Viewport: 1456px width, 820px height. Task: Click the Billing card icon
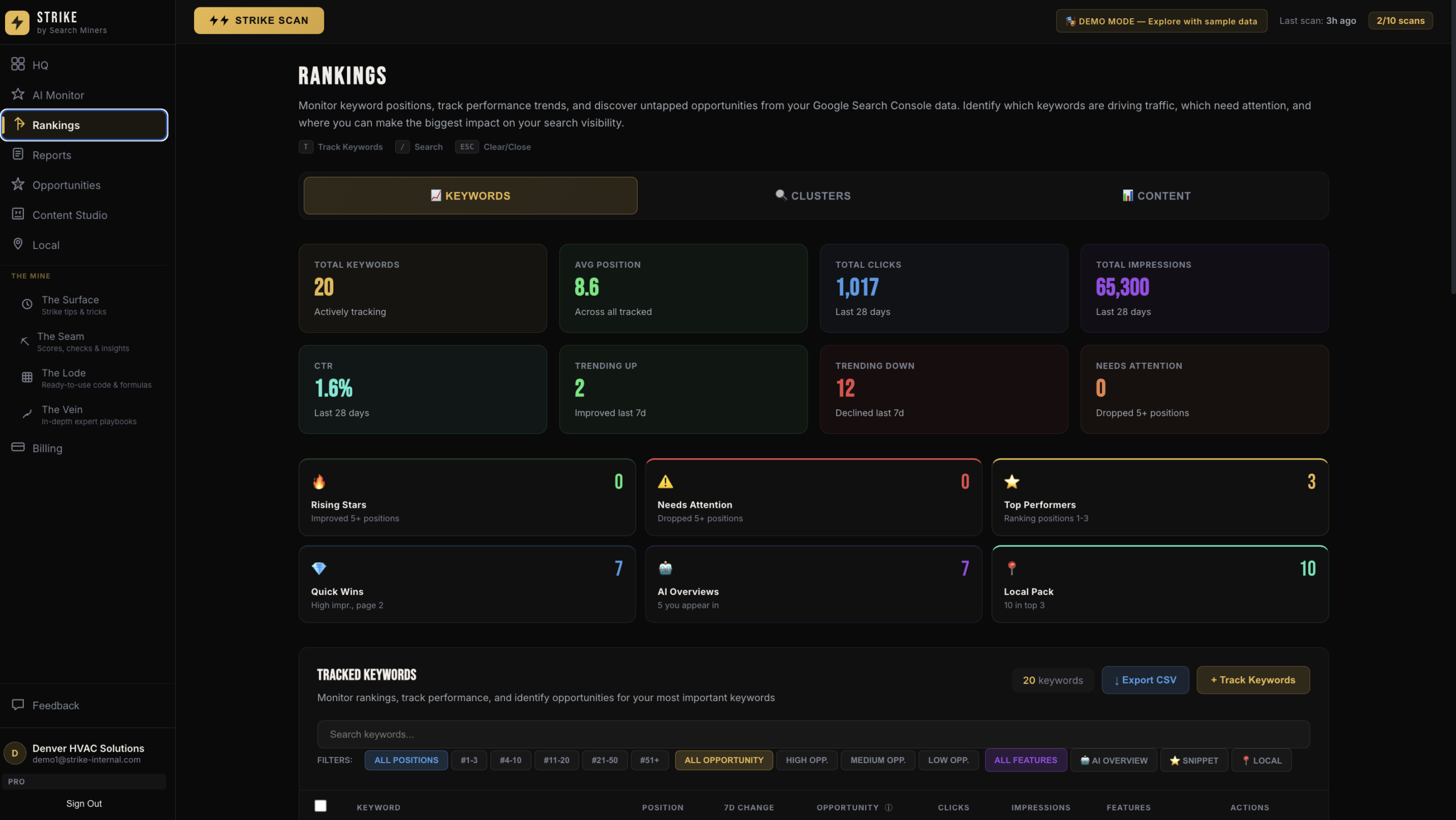click(x=18, y=448)
